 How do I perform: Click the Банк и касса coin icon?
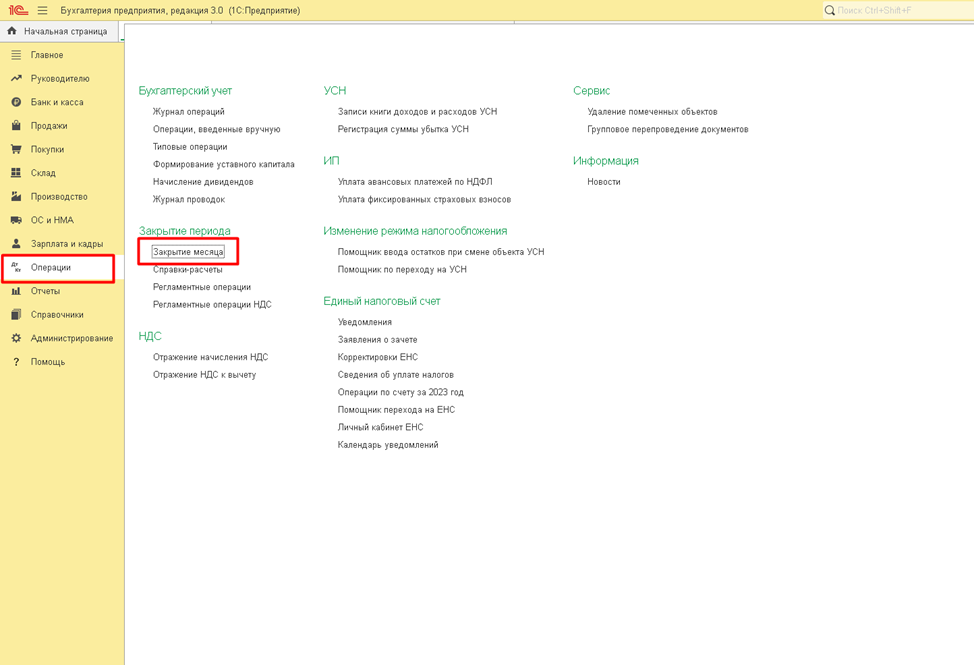tap(16, 102)
